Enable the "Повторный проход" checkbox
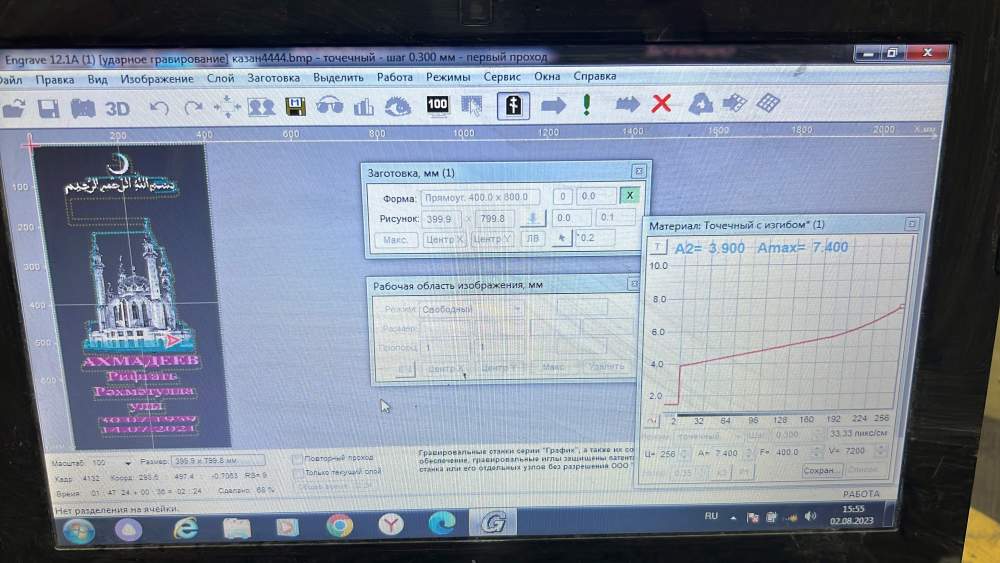 click(x=298, y=458)
